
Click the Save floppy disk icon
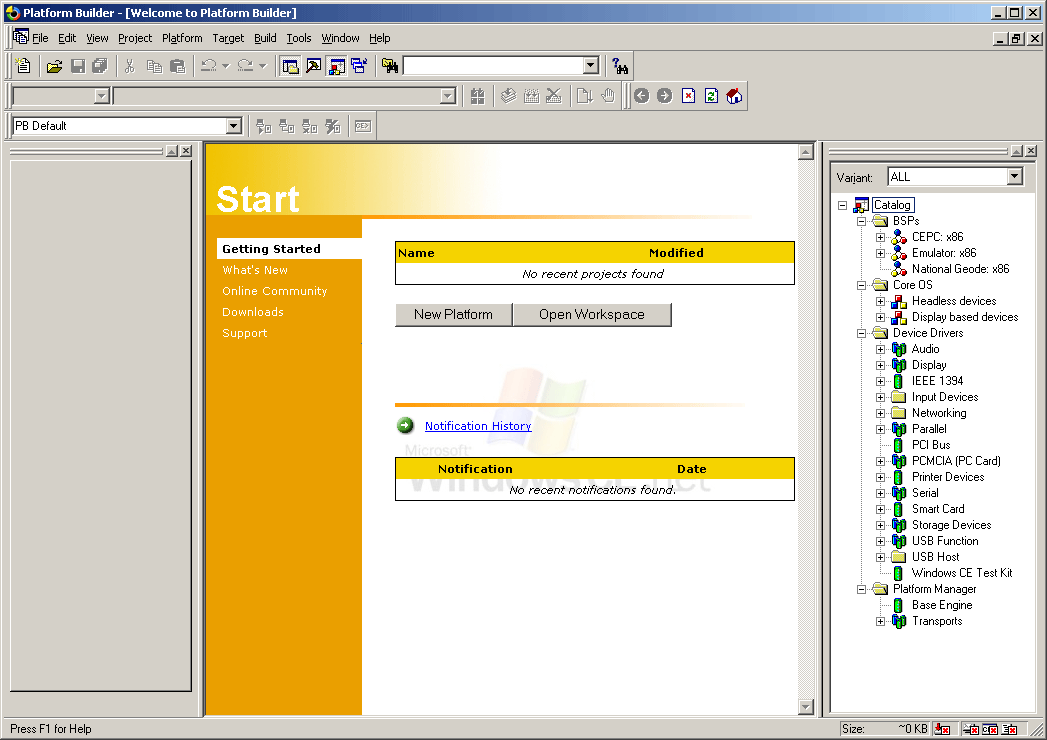(x=77, y=65)
